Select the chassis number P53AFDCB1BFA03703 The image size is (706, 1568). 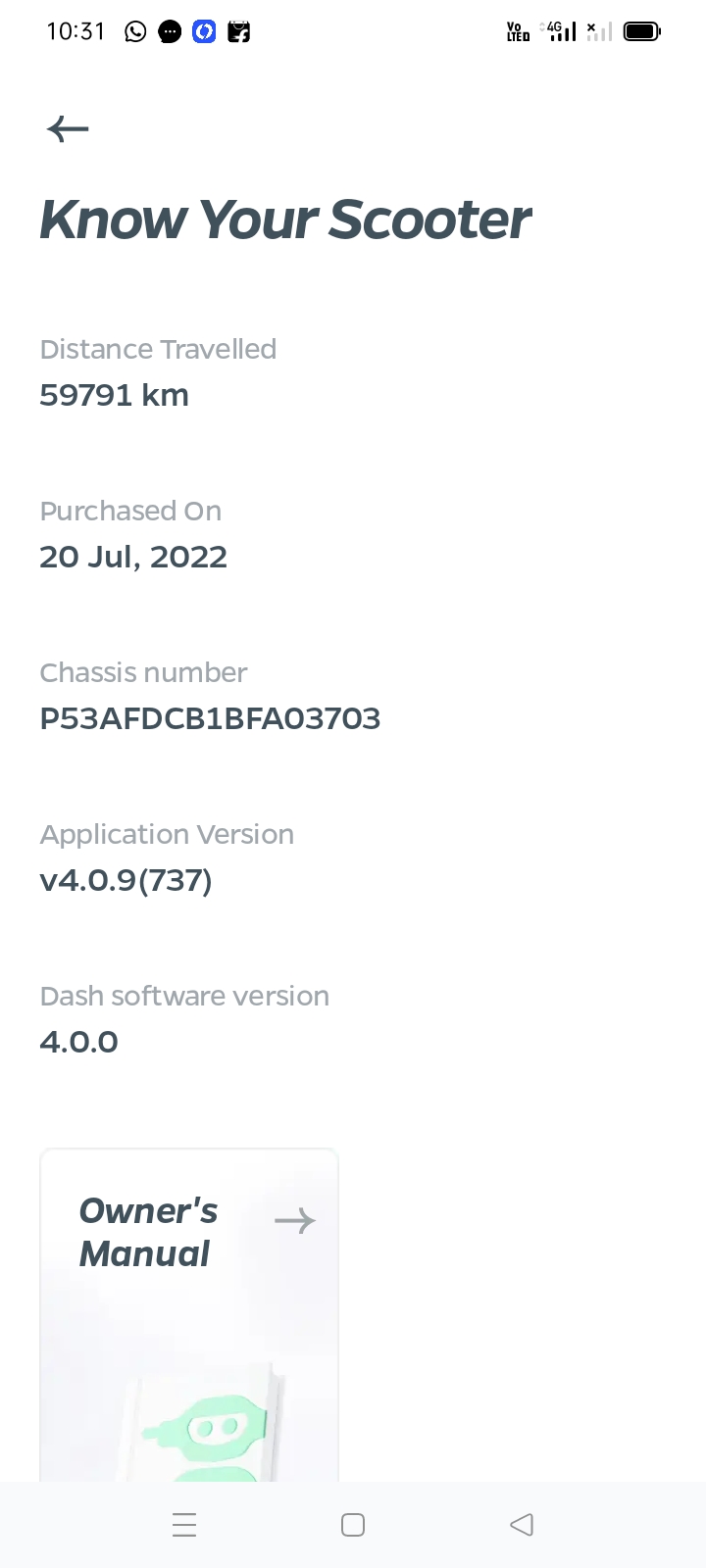[210, 718]
